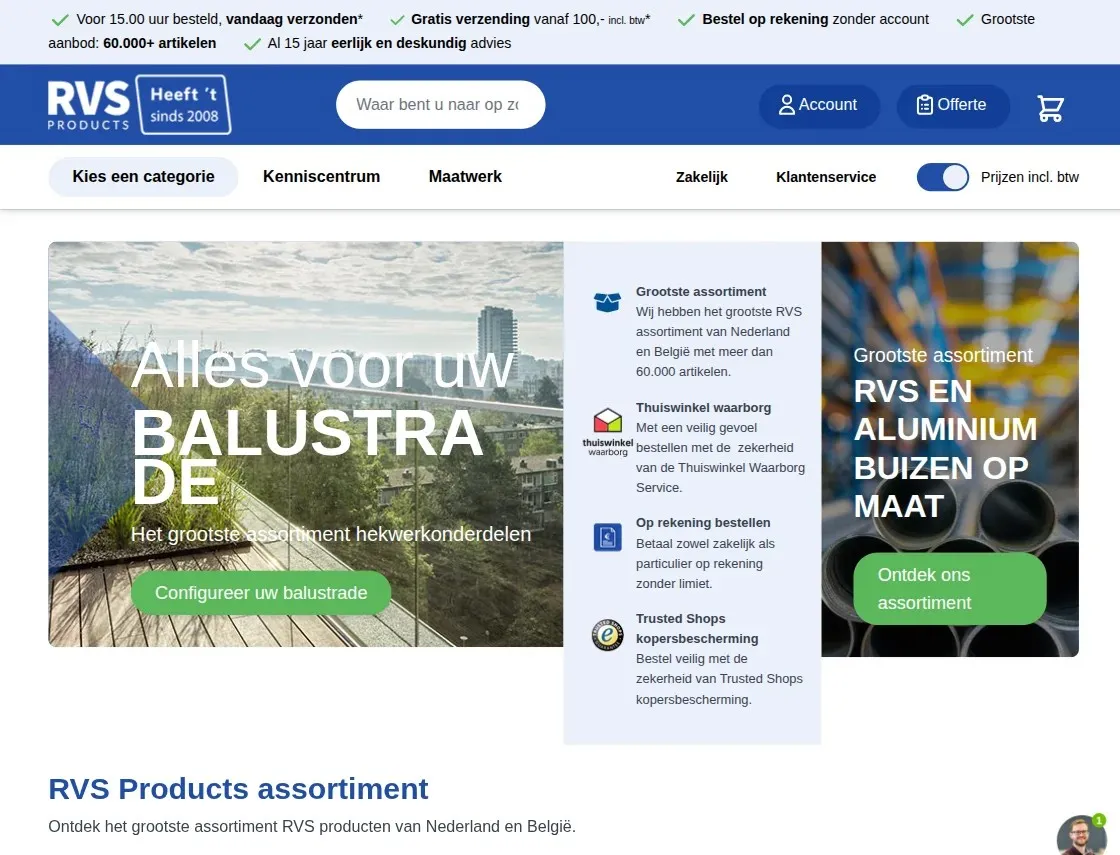The height and width of the screenshot is (855, 1120).
Task: Disable VAT-inclusive prices via the blue switch
Action: [942, 177]
